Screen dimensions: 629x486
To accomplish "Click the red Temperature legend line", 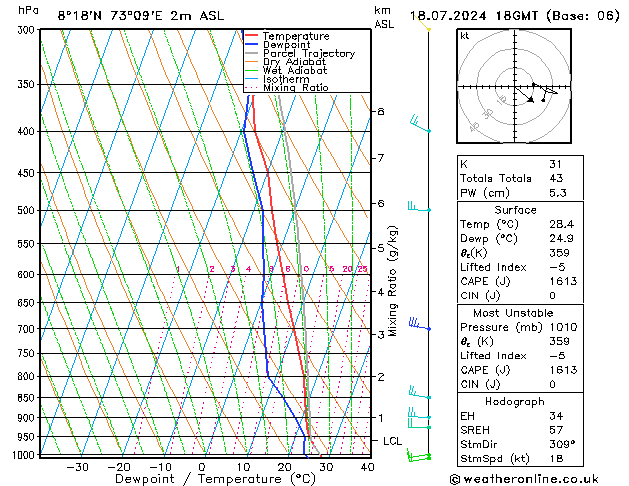I will tap(251, 36).
